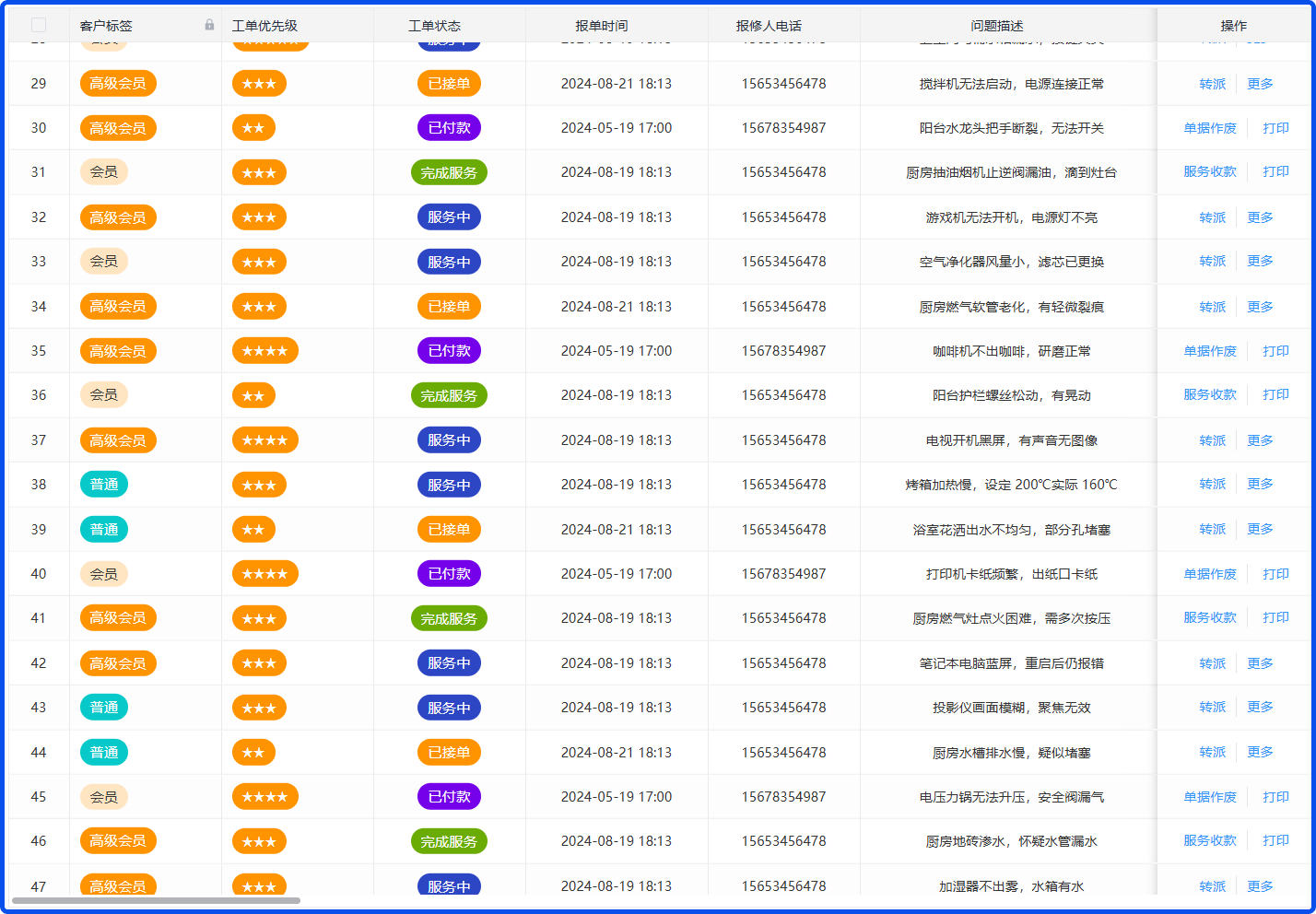Click 单据作废 link in row 40
Viewport: 1316px width, 914px height.
[1209, 574]
